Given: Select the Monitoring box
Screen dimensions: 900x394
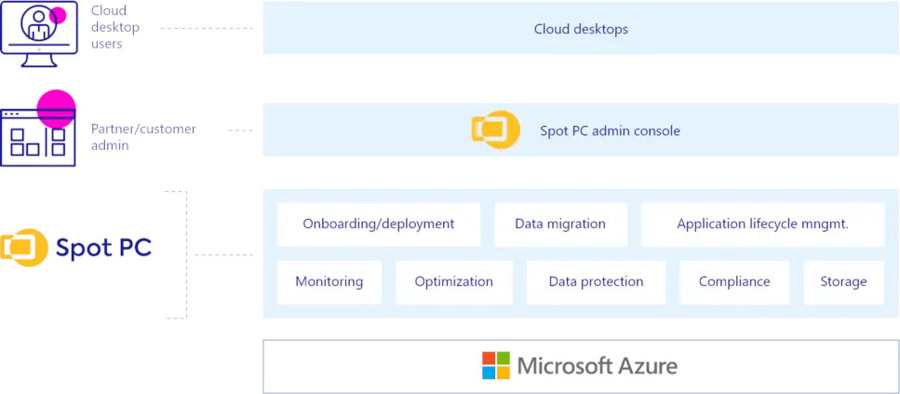Looking at the screenshot, I should click(x=329, y=282).
